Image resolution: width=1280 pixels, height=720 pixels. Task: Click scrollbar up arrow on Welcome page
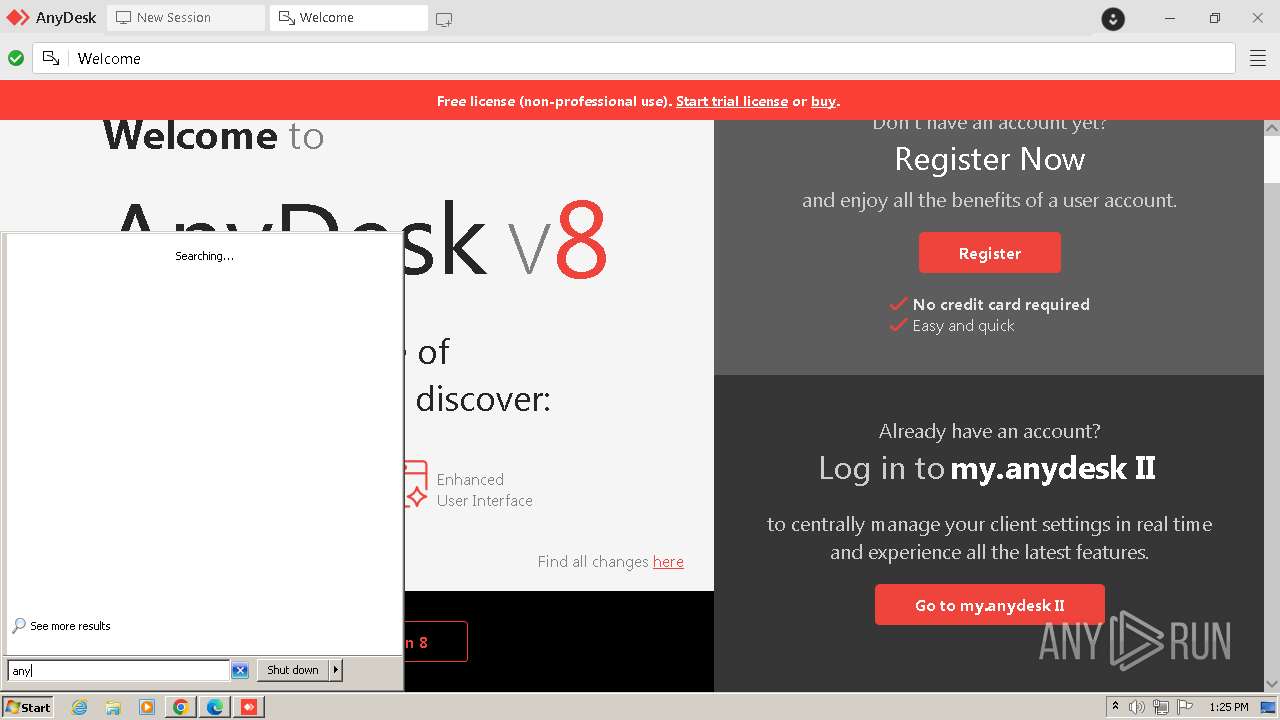click(1272, 128)
